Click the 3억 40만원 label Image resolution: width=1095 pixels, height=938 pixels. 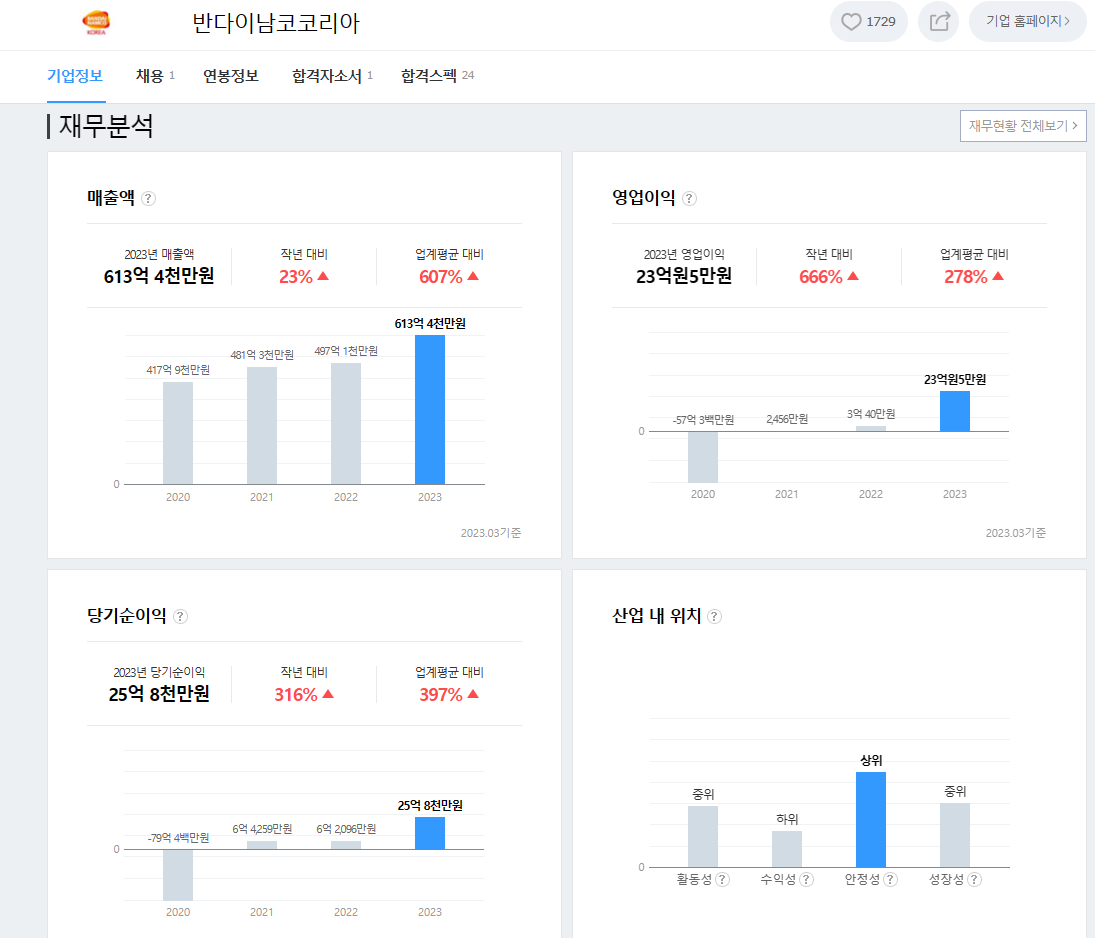[x=871, y=413]
